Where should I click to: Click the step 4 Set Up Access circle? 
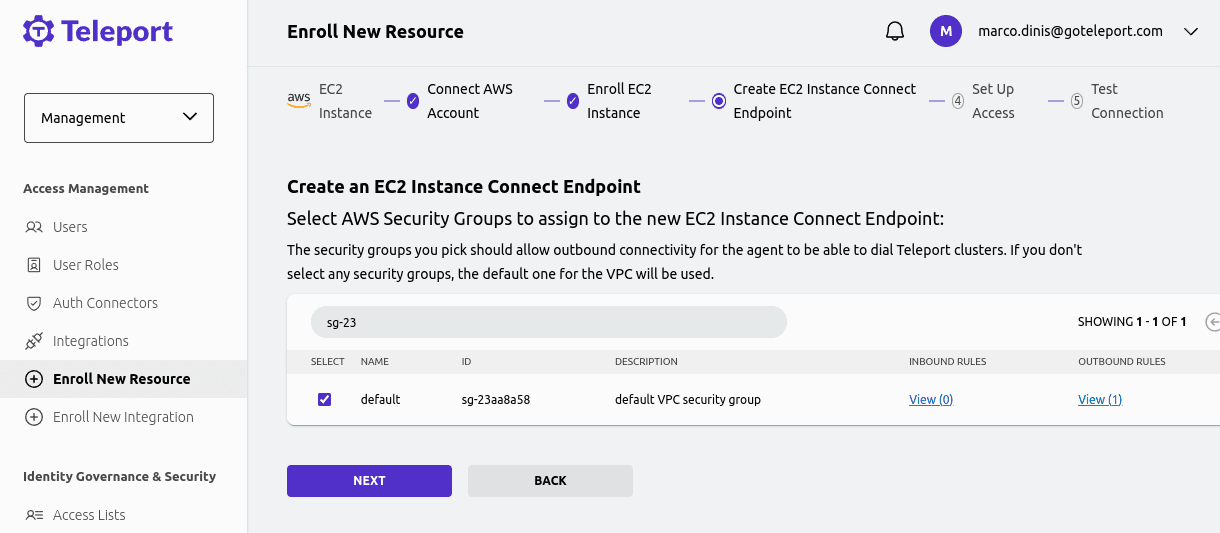[x=958, y=101]
